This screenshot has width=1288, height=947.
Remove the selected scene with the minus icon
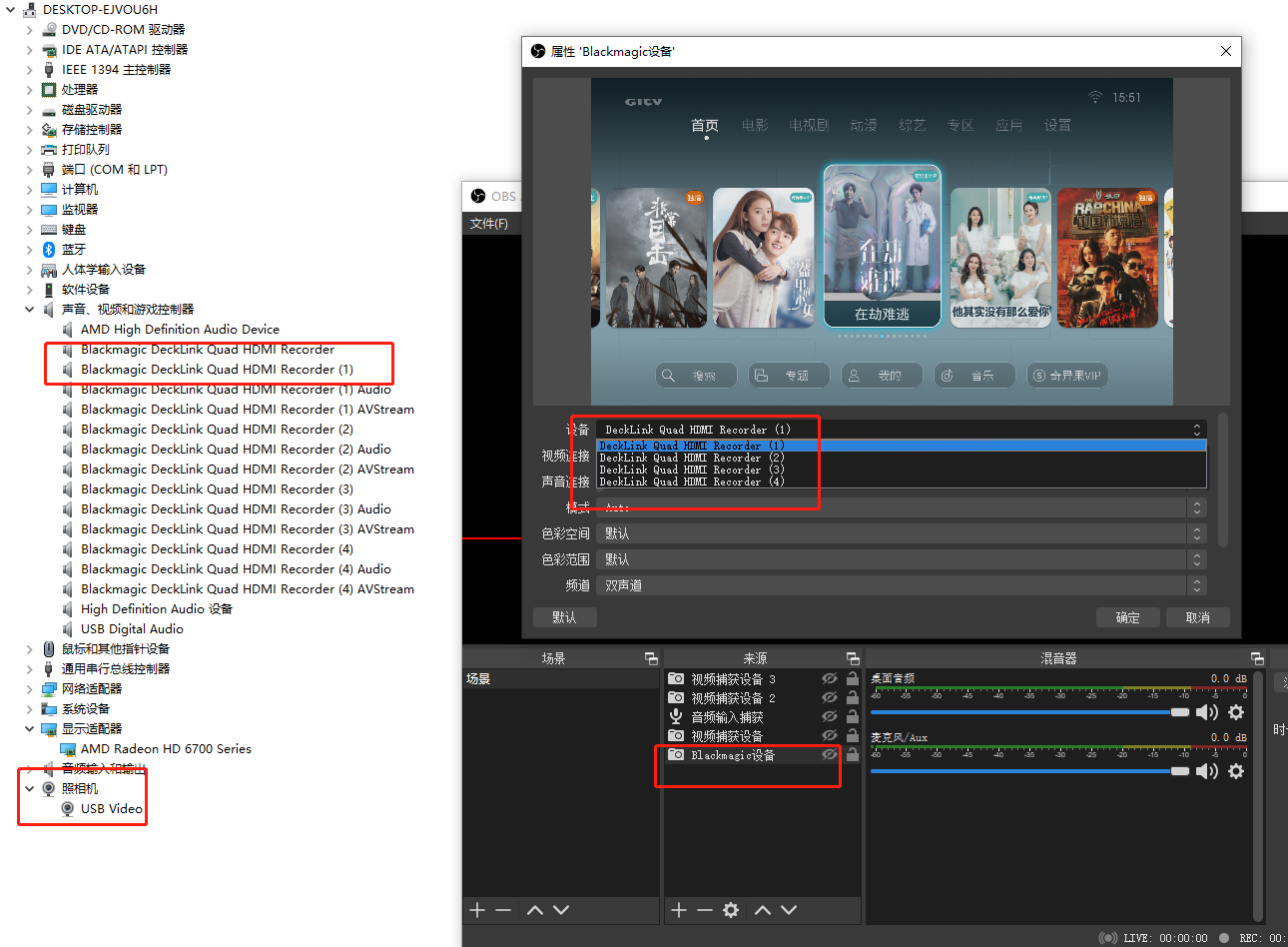point(503,910)
